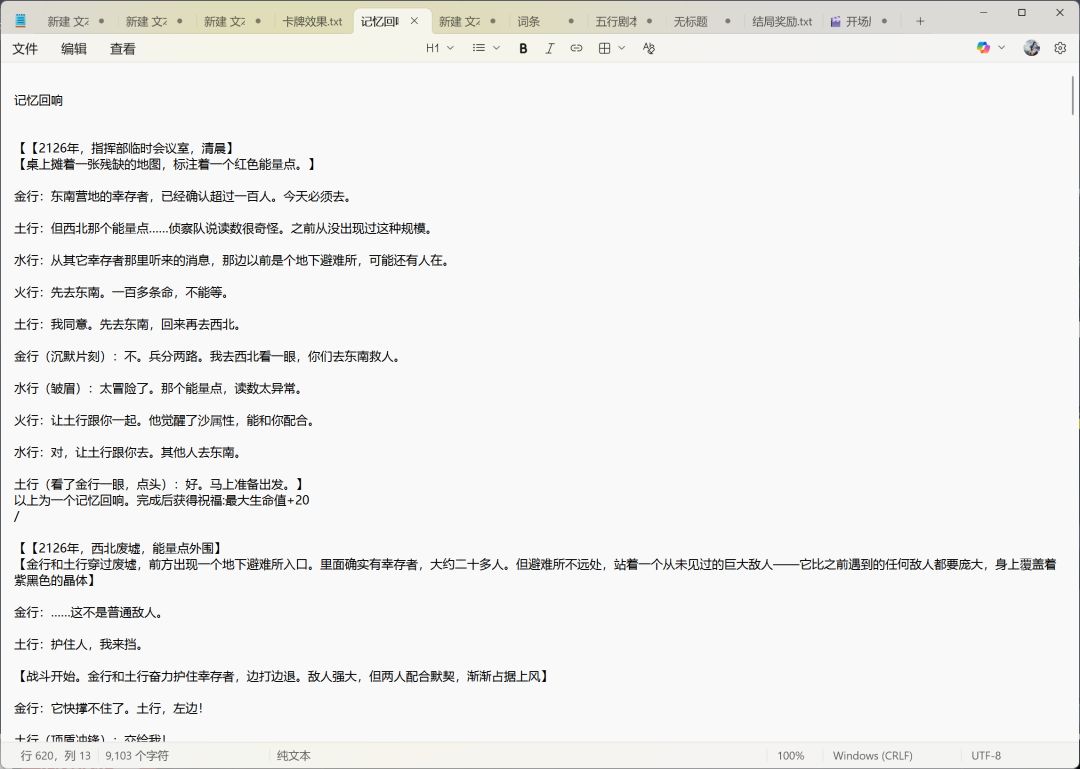Toggle italic formatting
Screen dimensions: 1080x769
tap(550, 48)
